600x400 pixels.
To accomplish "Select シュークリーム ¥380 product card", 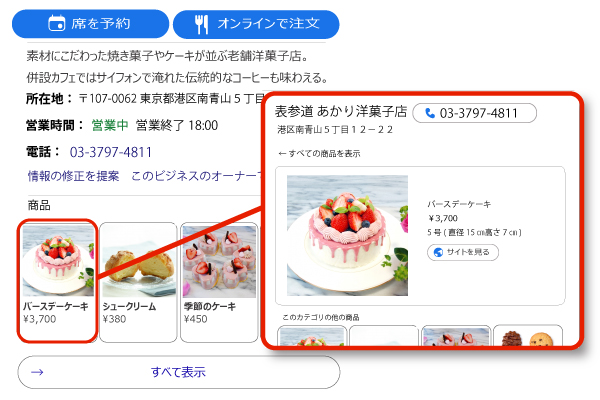I will 138,282.
